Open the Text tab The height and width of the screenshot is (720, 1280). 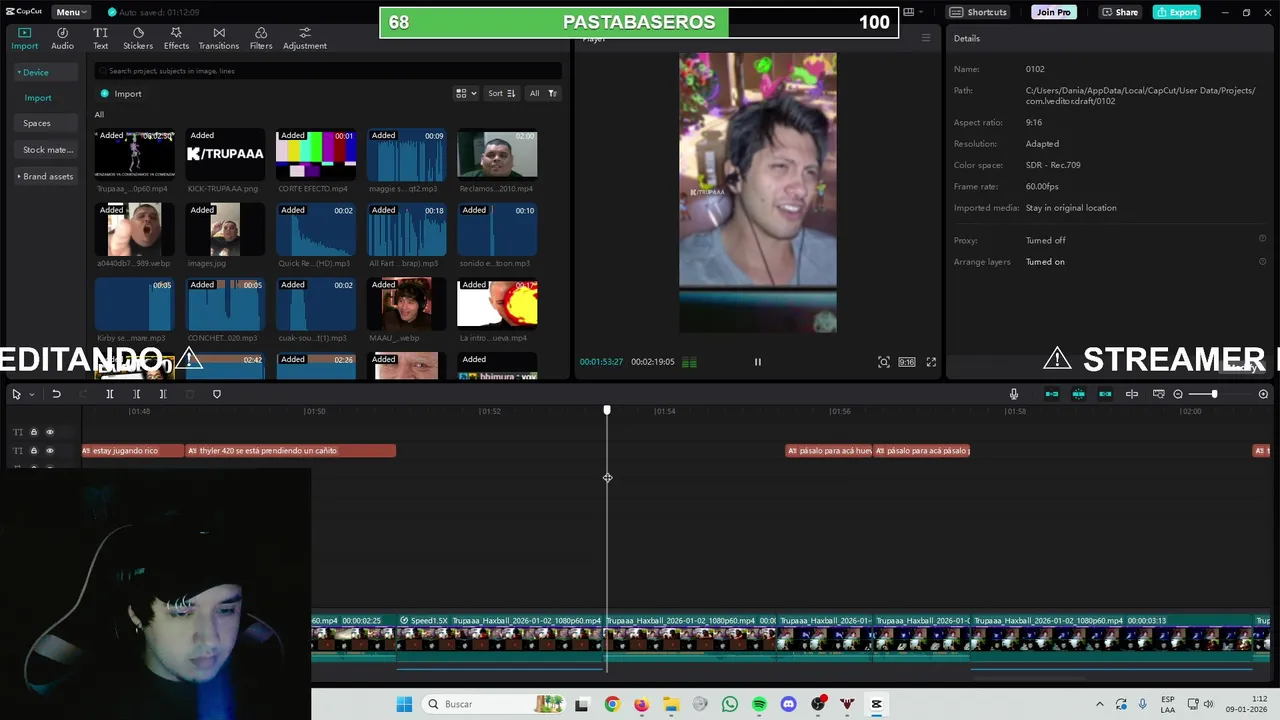tap(100, 39)
